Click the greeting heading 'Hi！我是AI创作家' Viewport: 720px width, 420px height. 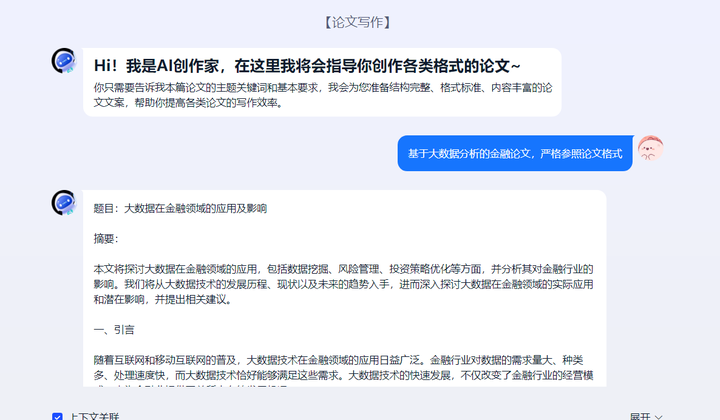pyautogui.click(x=306, y=65)
